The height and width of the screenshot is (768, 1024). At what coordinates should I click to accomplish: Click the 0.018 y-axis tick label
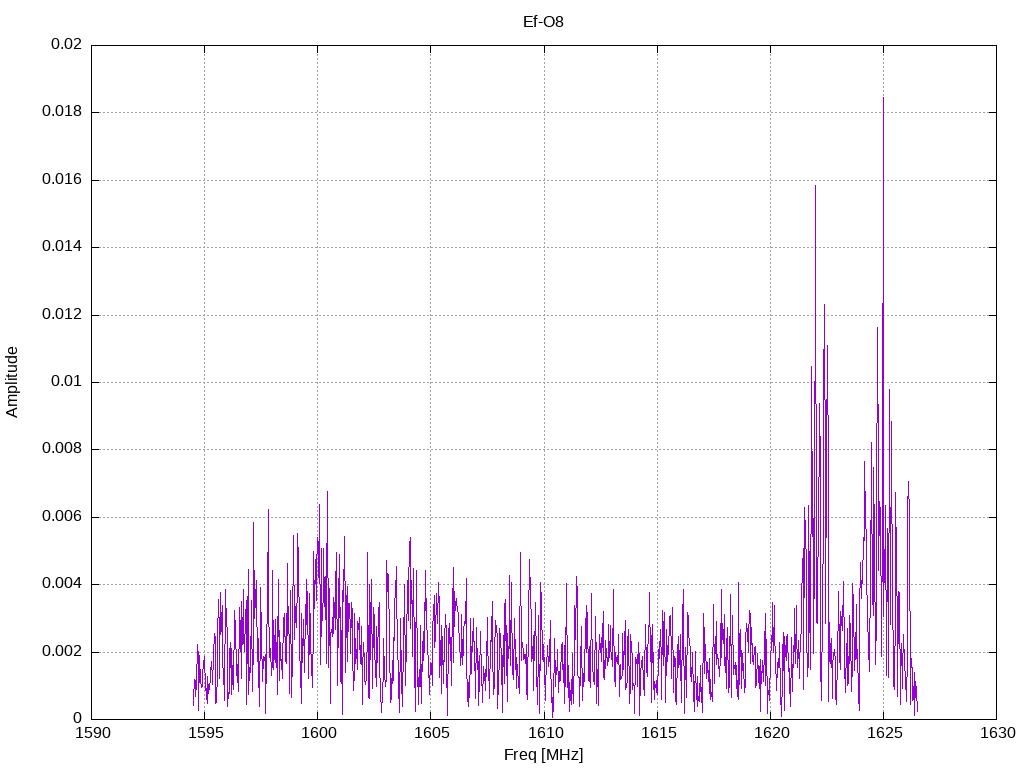62,112
